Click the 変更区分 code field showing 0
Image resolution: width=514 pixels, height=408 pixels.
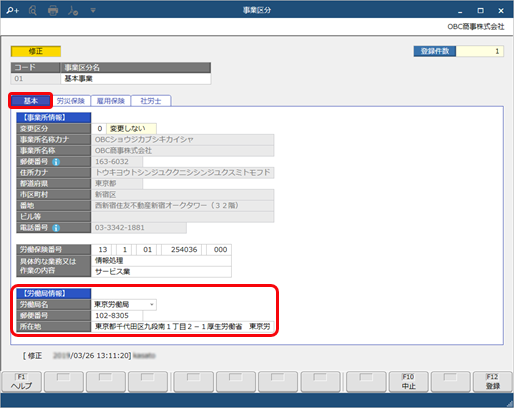[99, 129]
